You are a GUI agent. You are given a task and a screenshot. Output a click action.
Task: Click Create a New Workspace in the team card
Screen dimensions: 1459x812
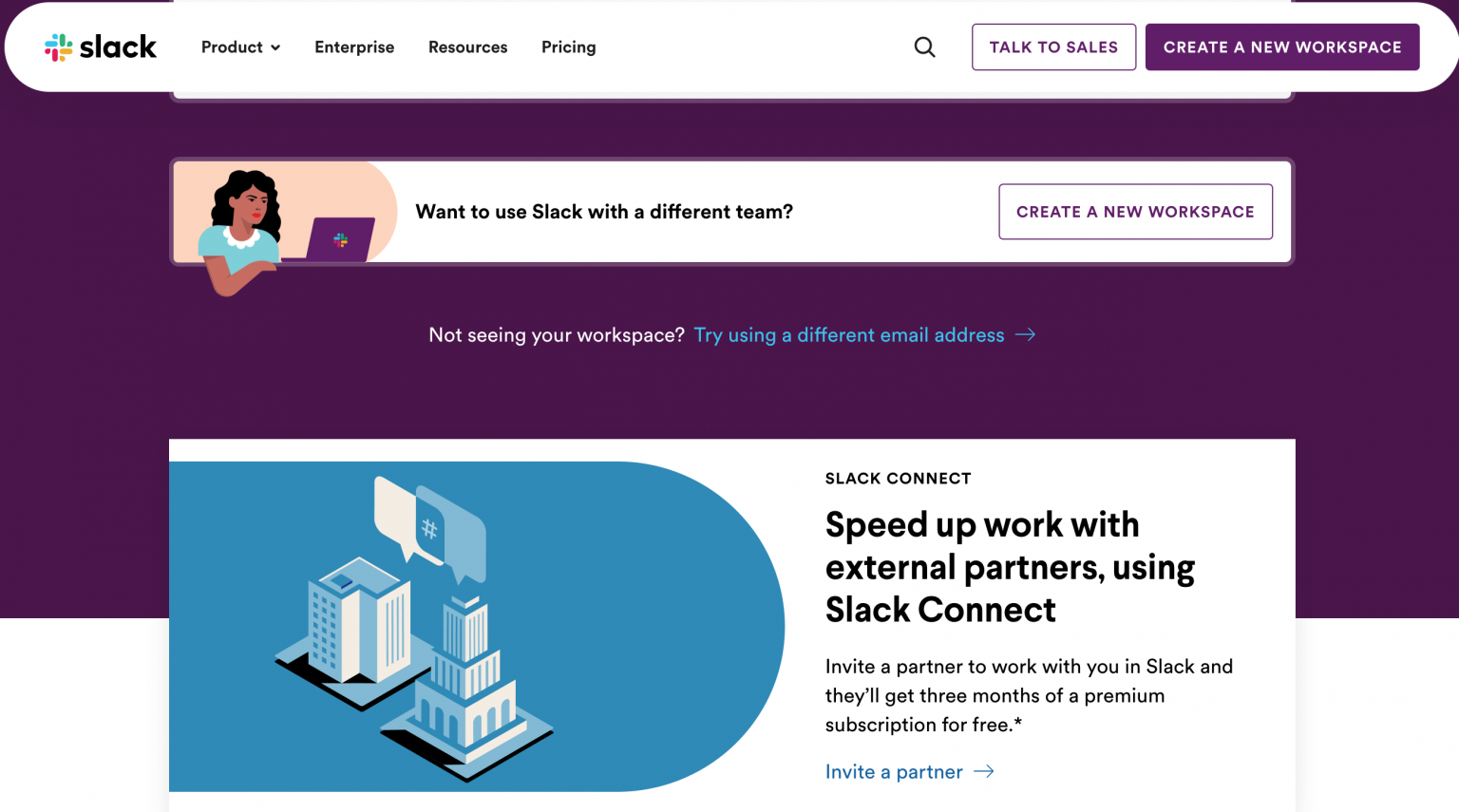click(1135, 212)
